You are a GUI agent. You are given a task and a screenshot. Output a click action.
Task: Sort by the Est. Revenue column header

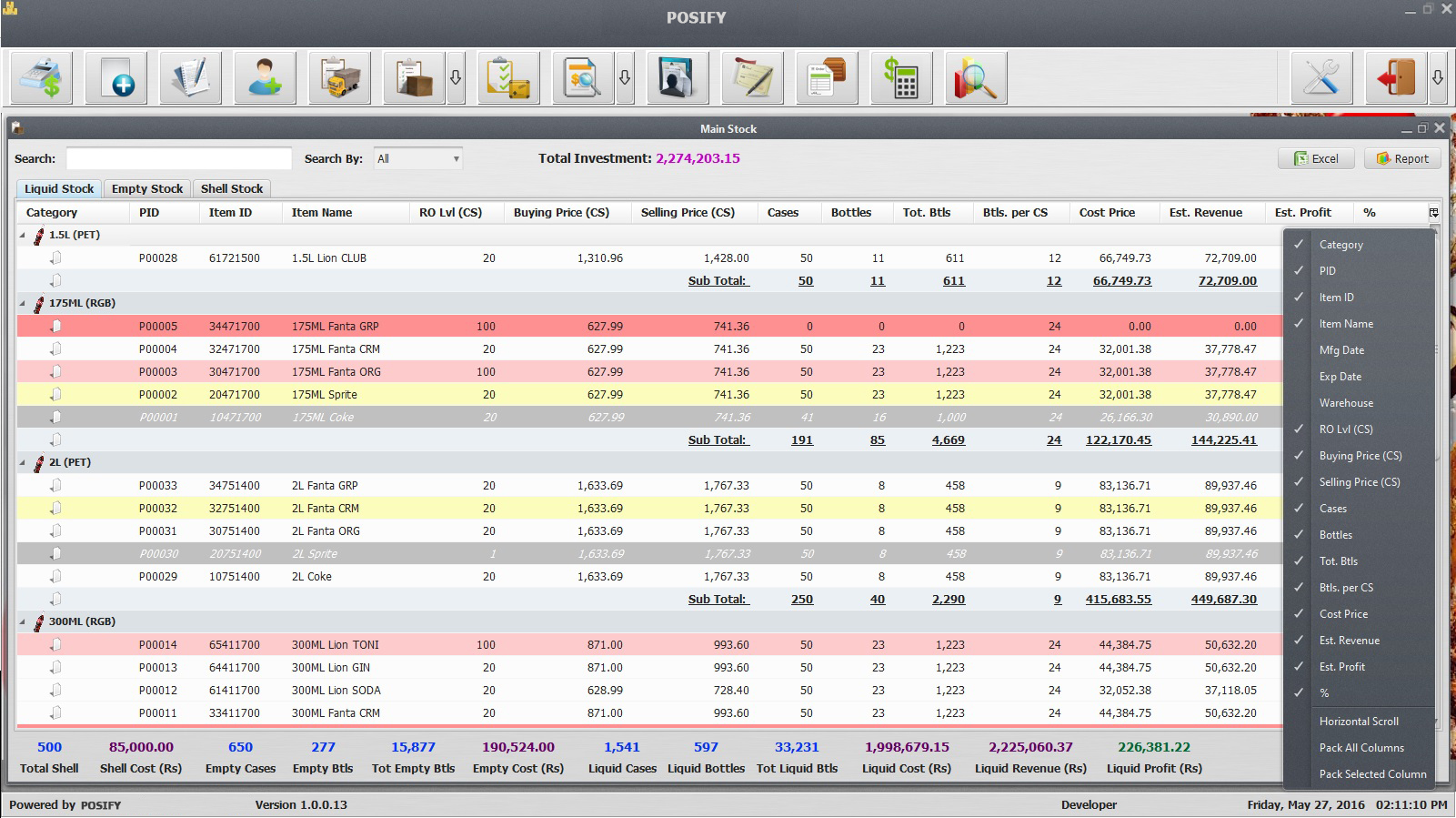click(x=1212, y=213)
